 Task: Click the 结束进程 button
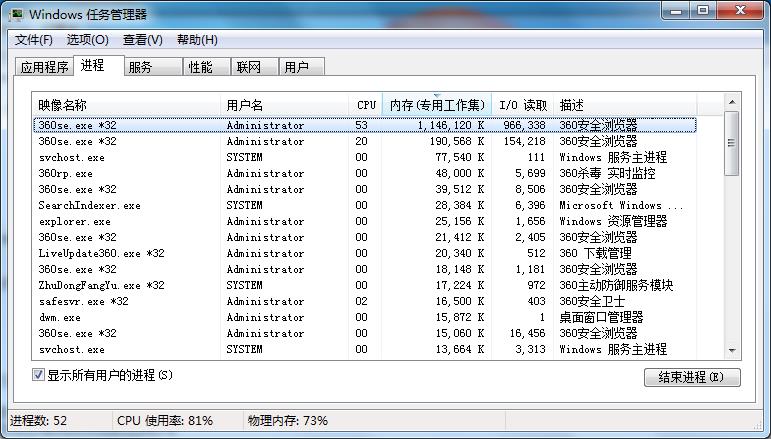(692, 377)
